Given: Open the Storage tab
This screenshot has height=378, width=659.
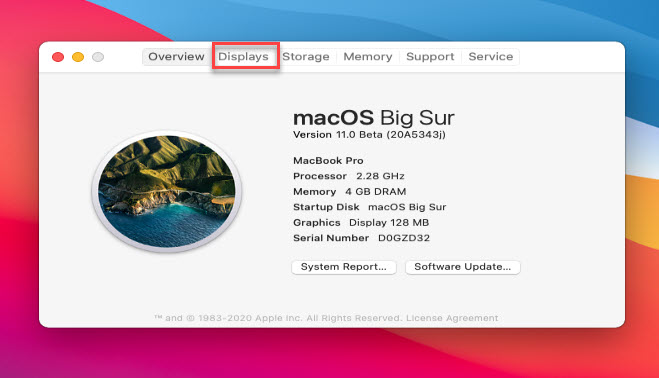Looking at the screenshot, I should click(x=306, y=57).
